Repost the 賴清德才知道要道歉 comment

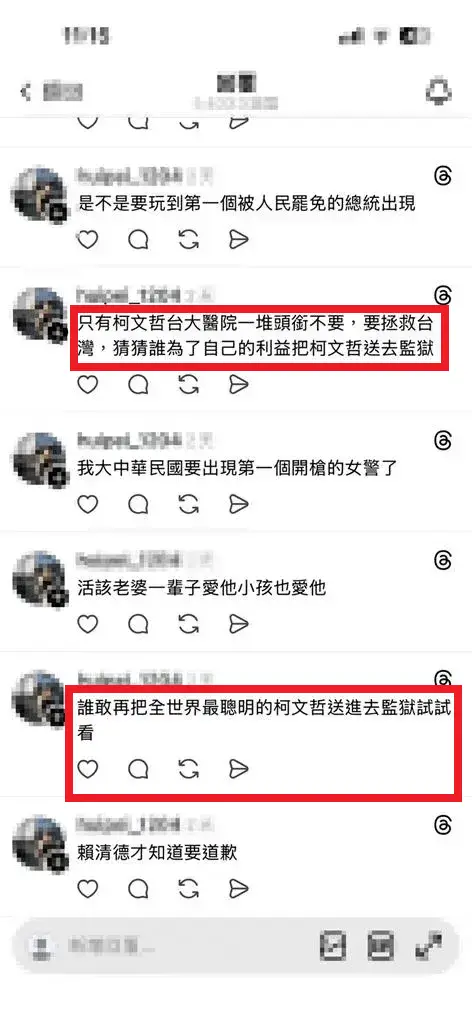pyautogui.click(x=189, y=888)
